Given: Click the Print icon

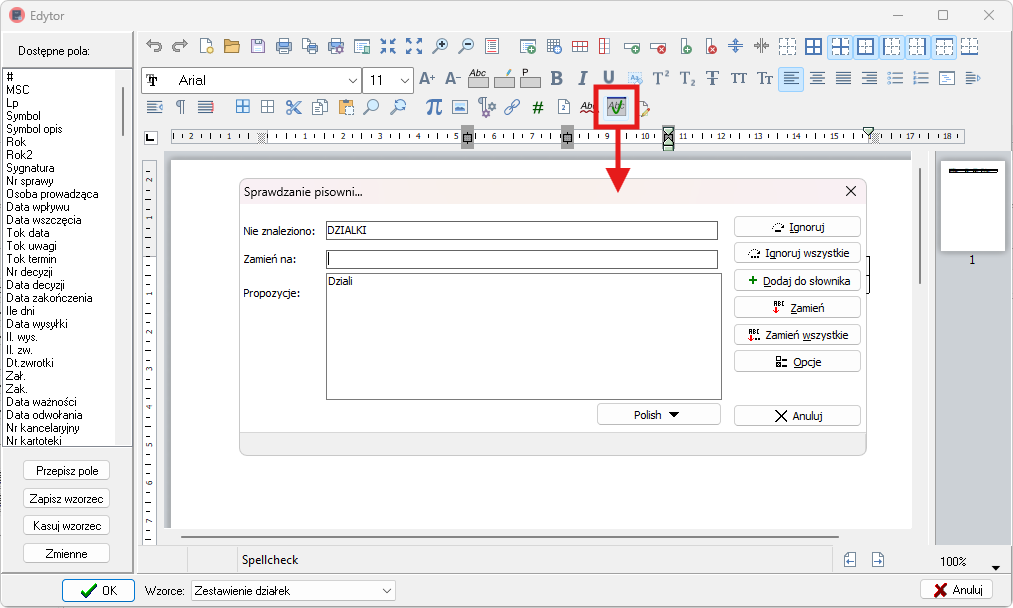Looking at the screenshot, I should coord(284,46).
